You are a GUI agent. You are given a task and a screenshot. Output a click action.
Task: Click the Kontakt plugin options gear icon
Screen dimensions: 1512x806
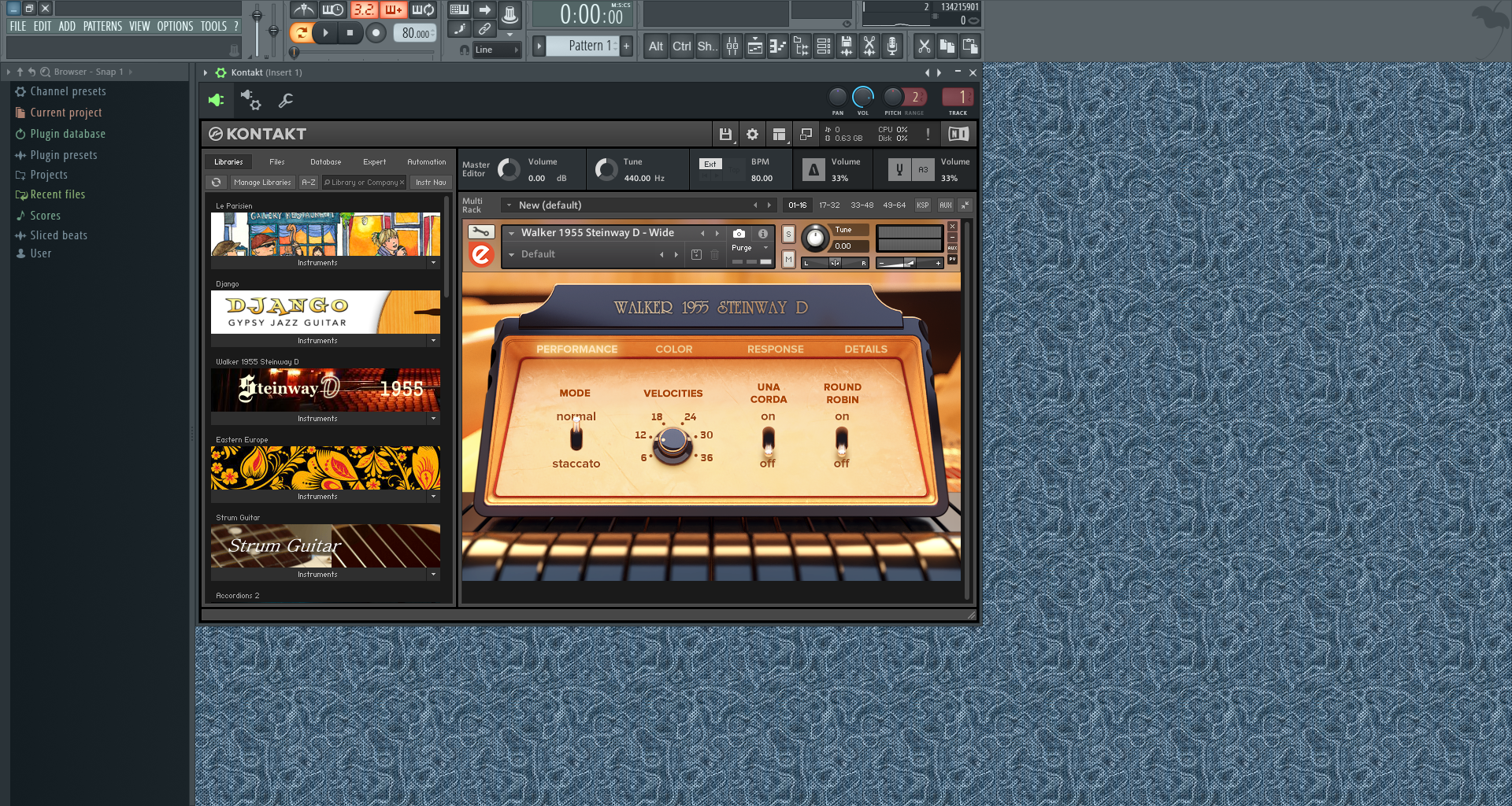(x=221, y=72)
